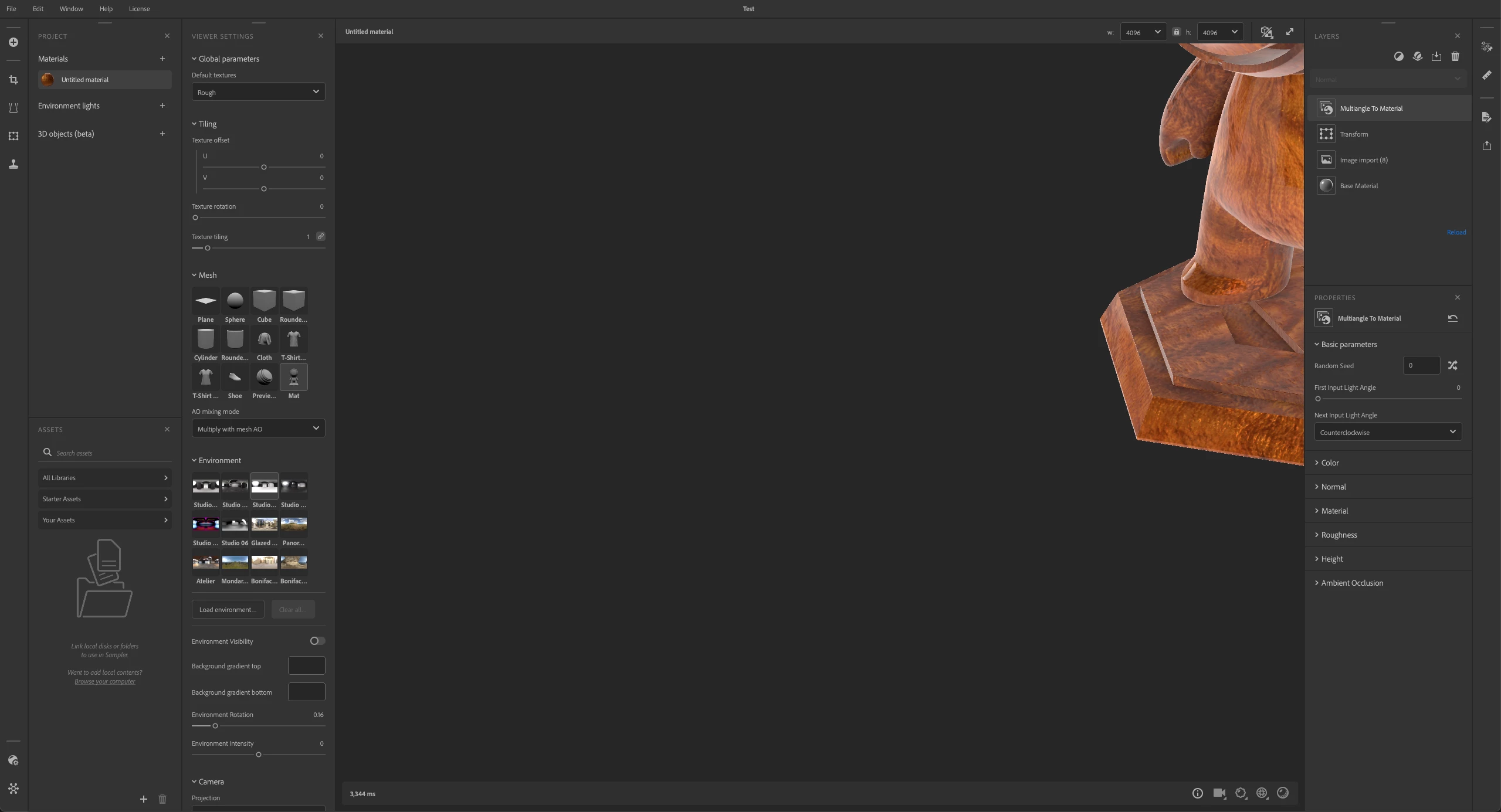The width and height of the screenshot is (1501, 812).
Task: Open viewport info icon
Action: 1197,793
